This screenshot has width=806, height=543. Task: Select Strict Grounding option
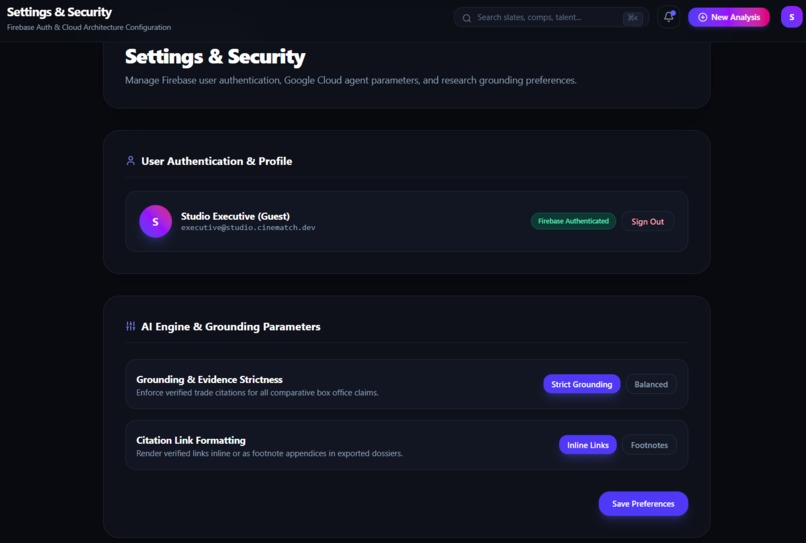[x=581, y=384]
